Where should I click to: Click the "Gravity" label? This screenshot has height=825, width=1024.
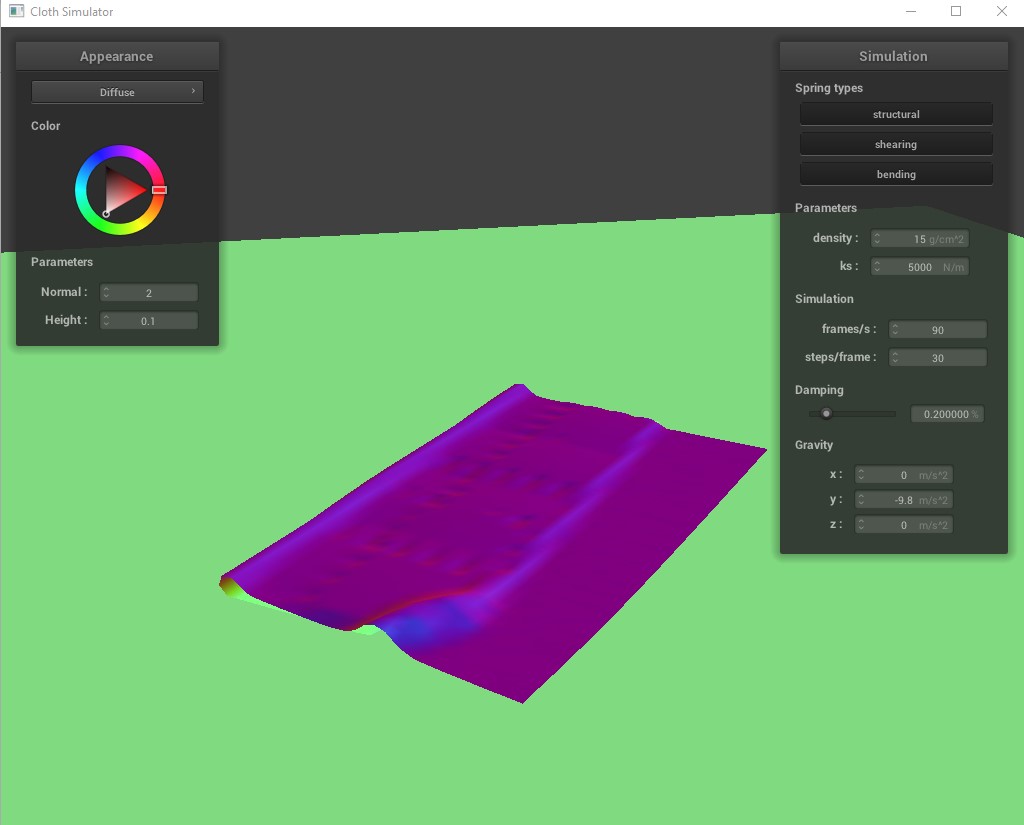click(814, 445)
